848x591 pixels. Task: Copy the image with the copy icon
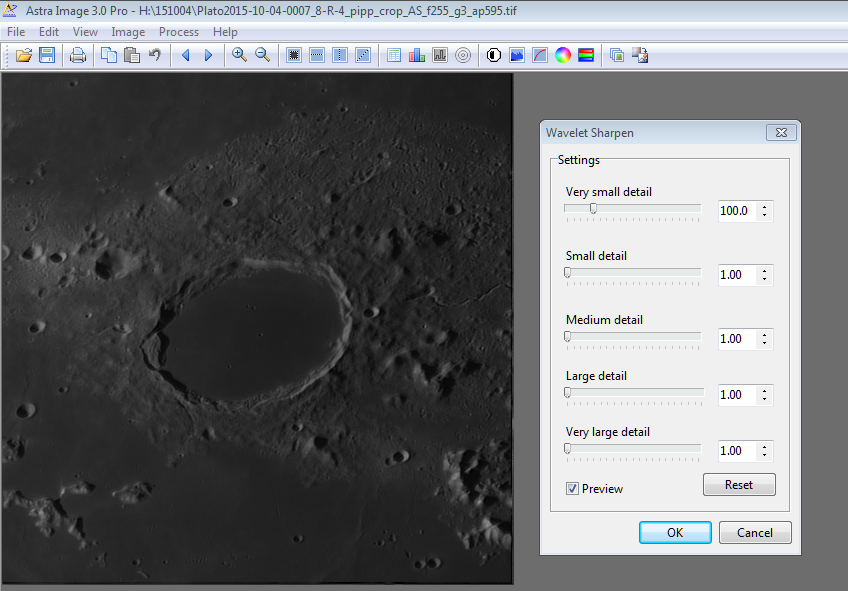(x=109, y=55)
